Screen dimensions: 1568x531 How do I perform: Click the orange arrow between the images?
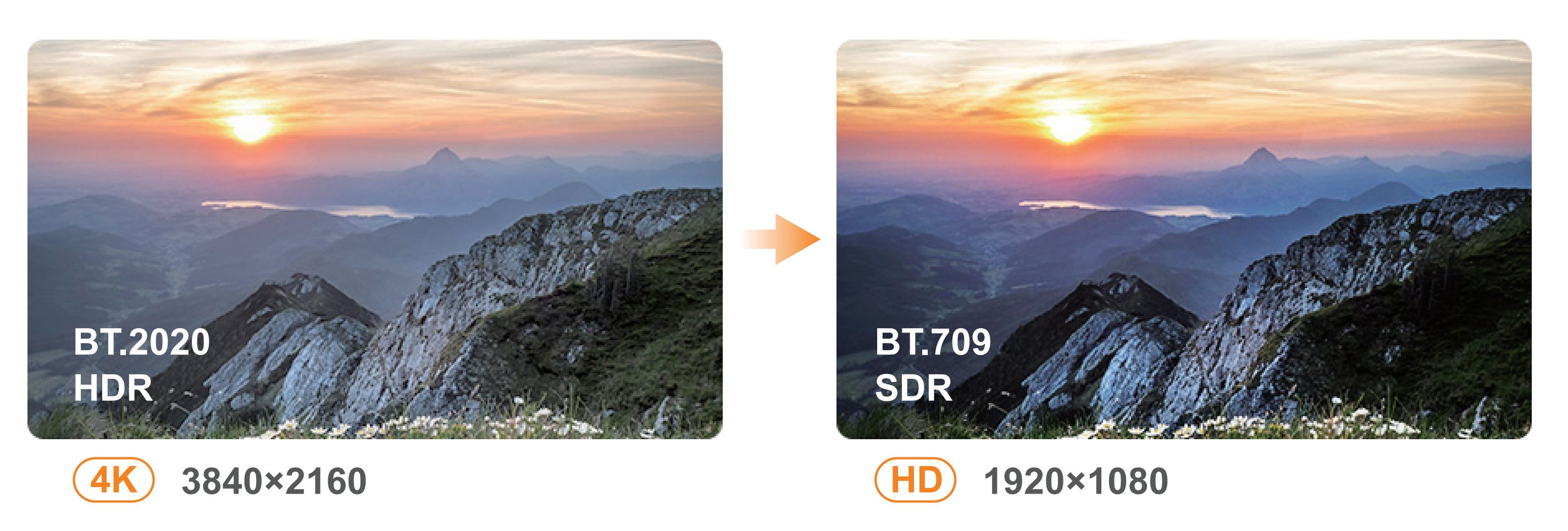pos(782,239)
